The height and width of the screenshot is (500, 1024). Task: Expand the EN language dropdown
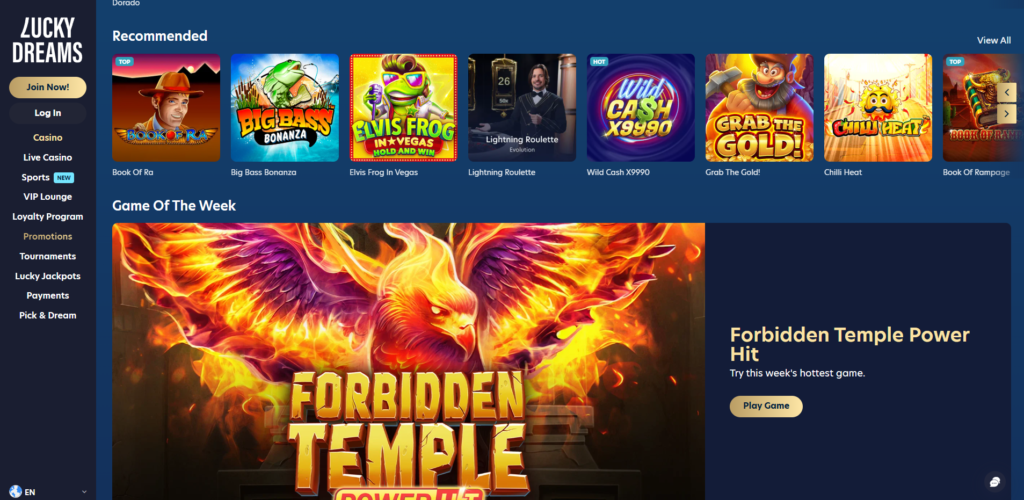click(48, 492)
